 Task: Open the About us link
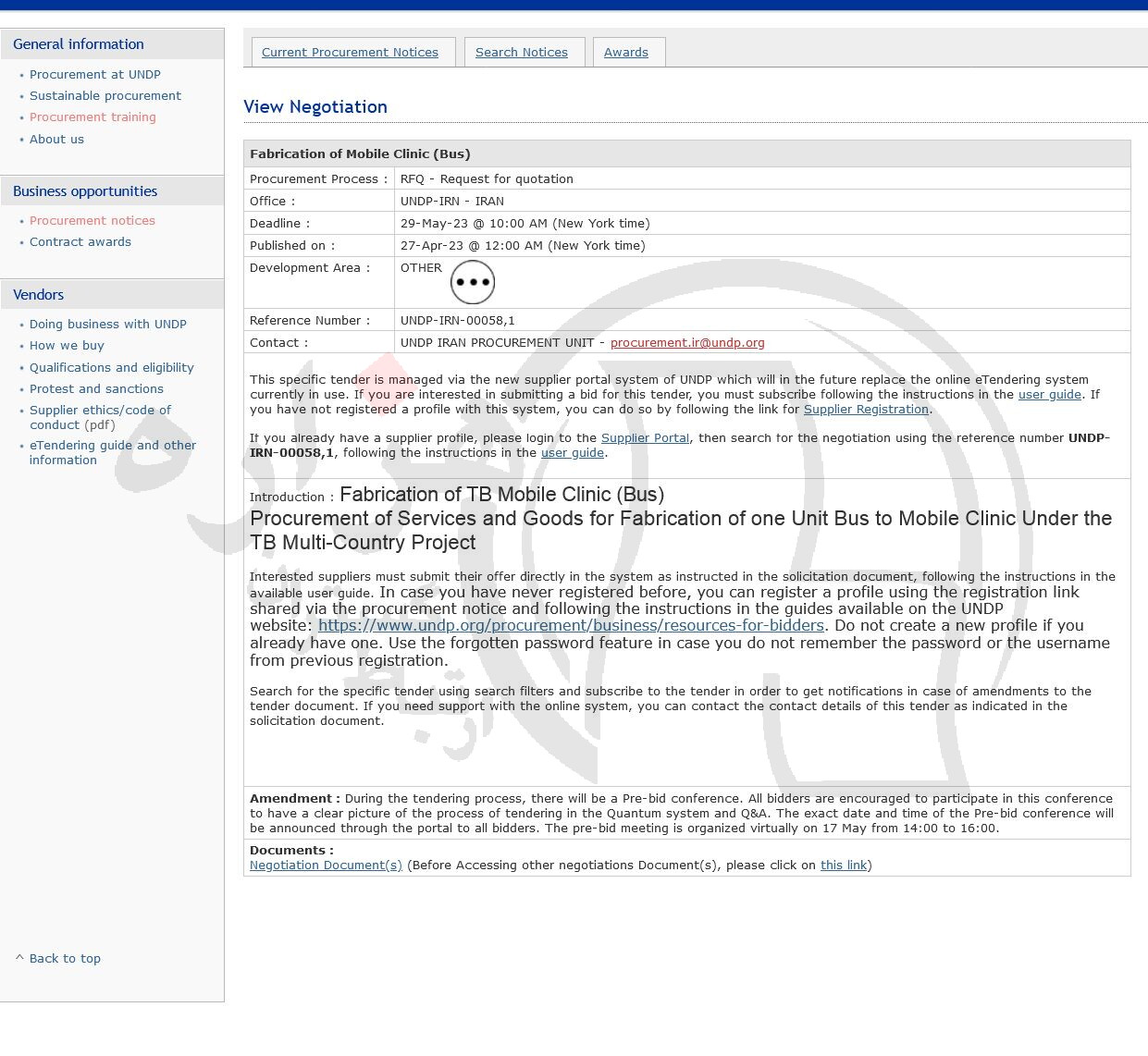coord(56,139)
